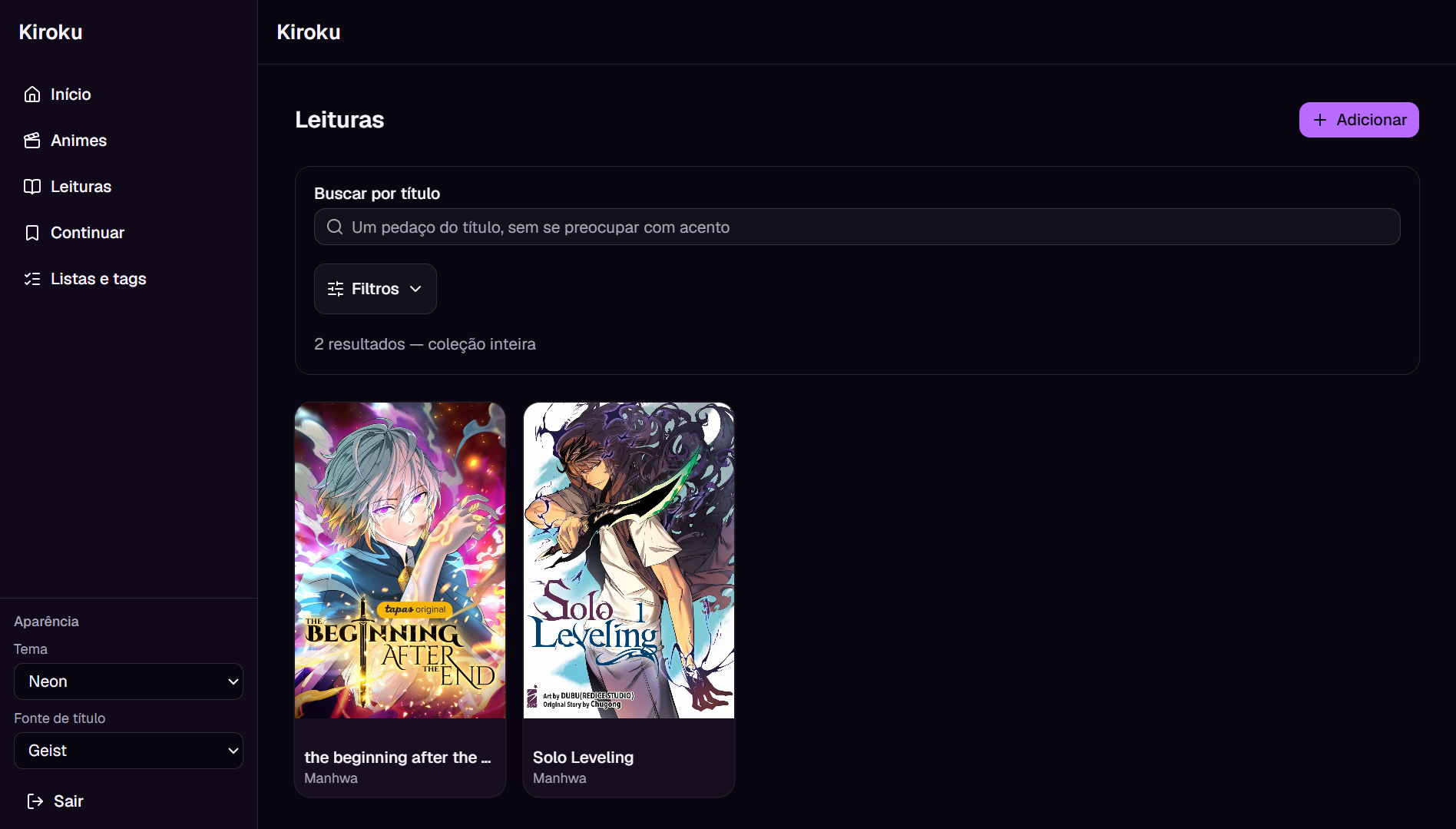Image resolution: width=1456 pixels, height=829 pixels.
Task: Click Manhwa label under the beginning after
Action: point(331,778)
